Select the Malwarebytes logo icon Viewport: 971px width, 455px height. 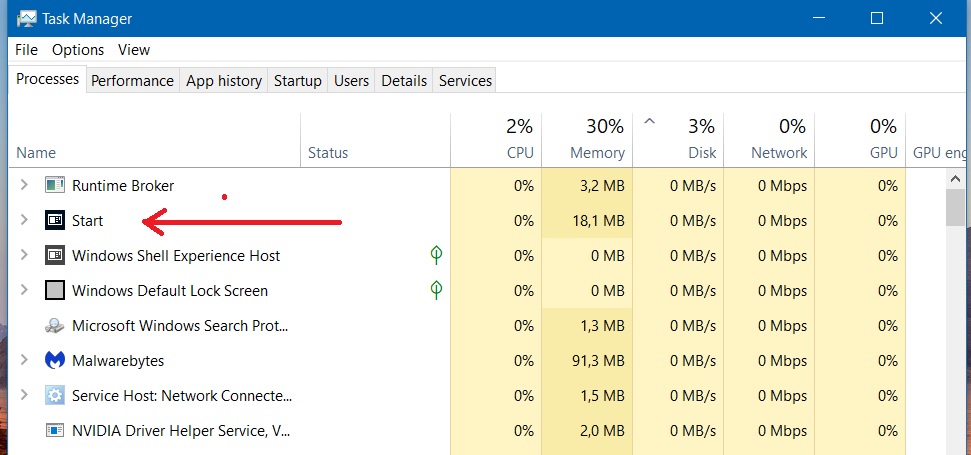coord(55,360)
